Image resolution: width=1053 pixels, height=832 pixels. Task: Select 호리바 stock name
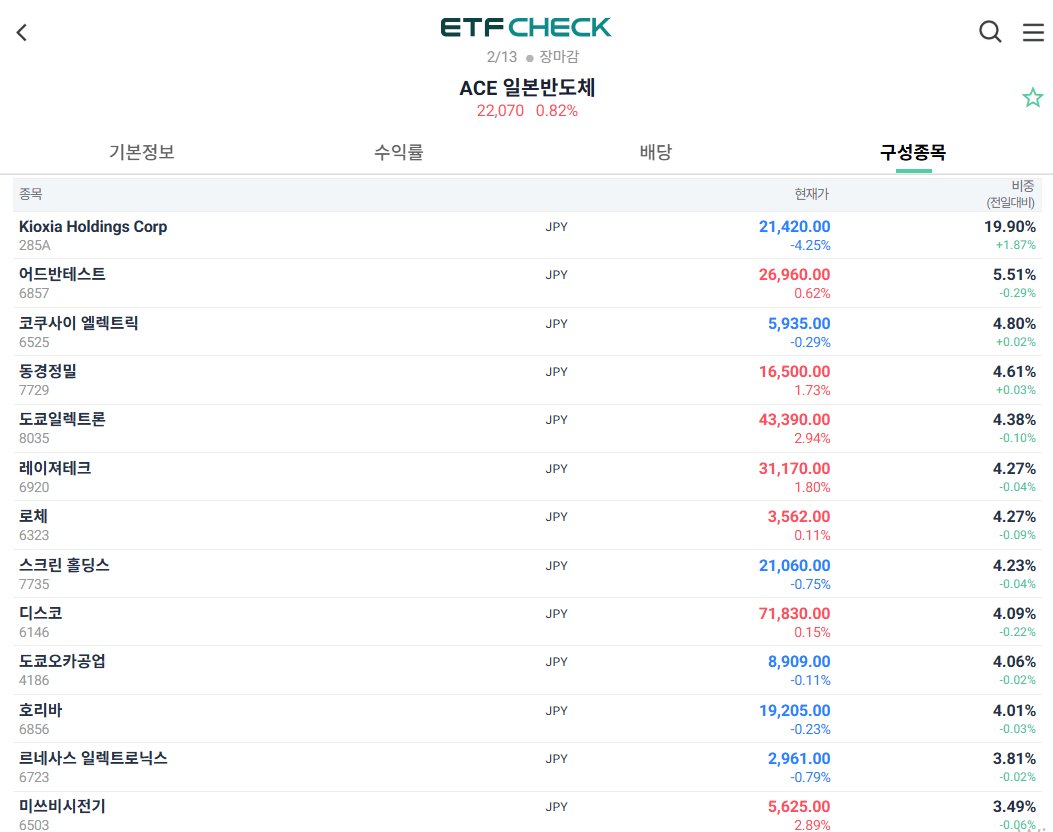(x=40, y=710)
